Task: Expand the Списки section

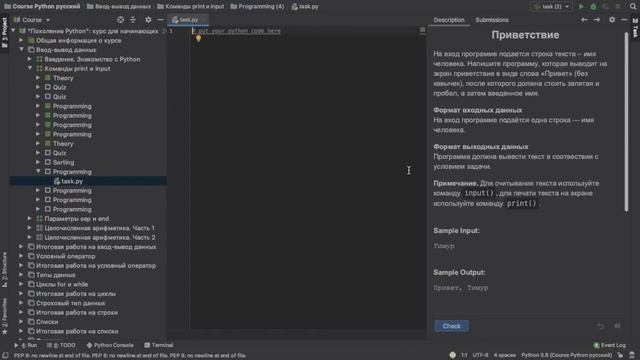Action: click(x=21, y=322)
